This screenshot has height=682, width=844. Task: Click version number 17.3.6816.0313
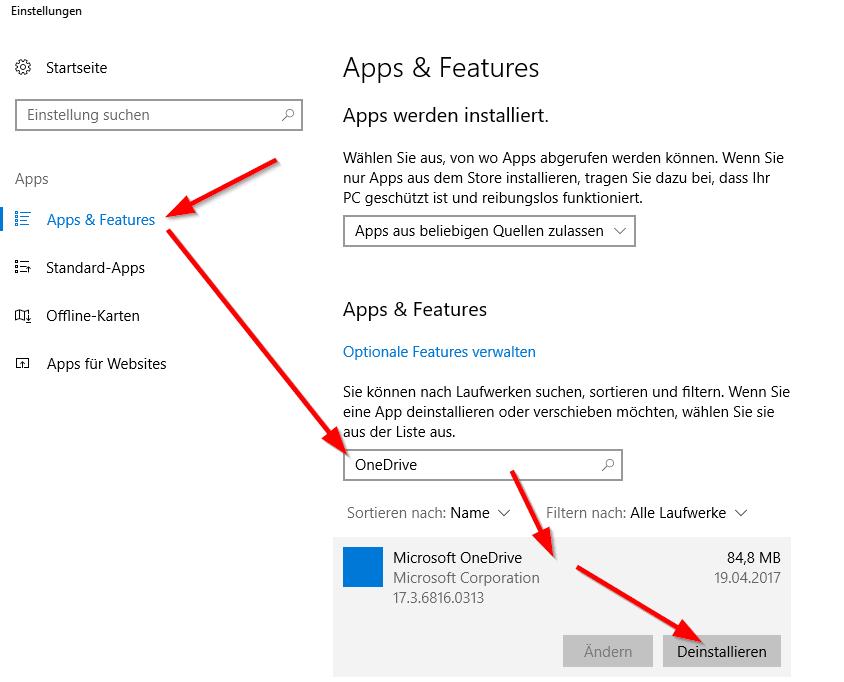click(x=438, y=597)
